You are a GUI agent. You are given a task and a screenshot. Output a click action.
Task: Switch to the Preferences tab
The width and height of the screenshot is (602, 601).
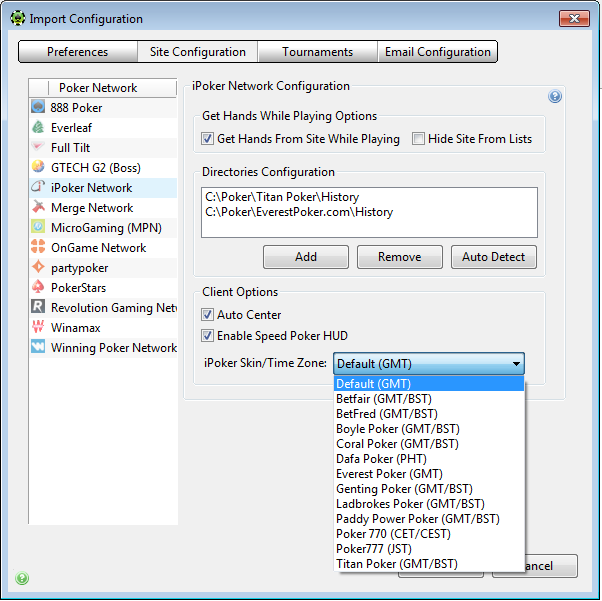tap(78, 51)
